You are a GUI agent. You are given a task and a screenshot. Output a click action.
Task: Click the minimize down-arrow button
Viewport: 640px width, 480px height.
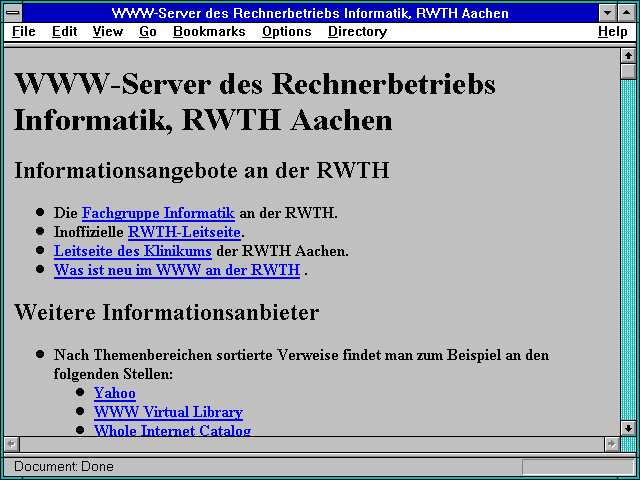click(608, 13)
